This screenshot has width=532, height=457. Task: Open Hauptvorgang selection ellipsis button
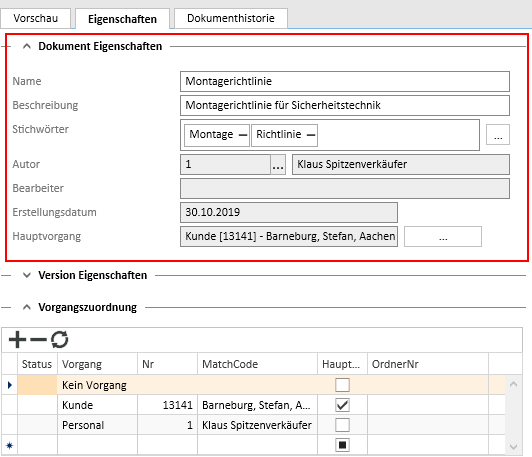tap(443, 236)
